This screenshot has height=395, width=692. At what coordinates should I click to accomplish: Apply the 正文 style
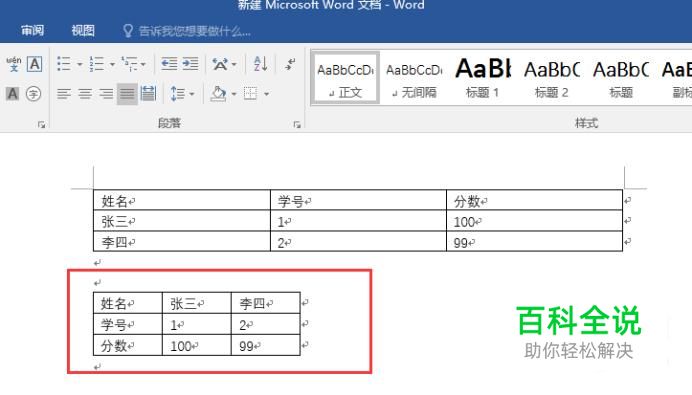346,79
